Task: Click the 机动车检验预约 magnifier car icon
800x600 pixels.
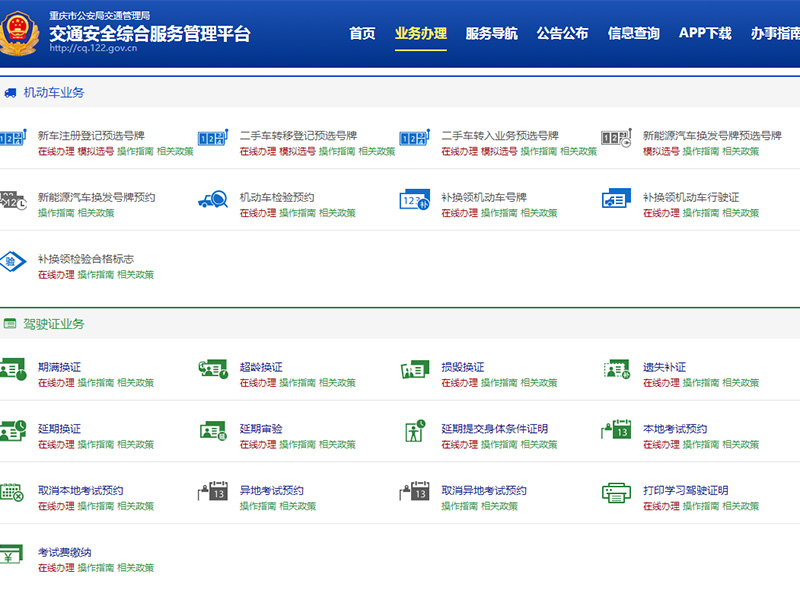Action: (x=212, y=201)
